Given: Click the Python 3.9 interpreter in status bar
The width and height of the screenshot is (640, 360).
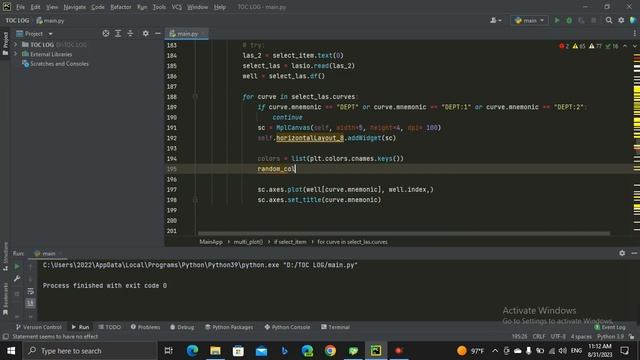Looking at the screenshot, I should coord(610,337).
